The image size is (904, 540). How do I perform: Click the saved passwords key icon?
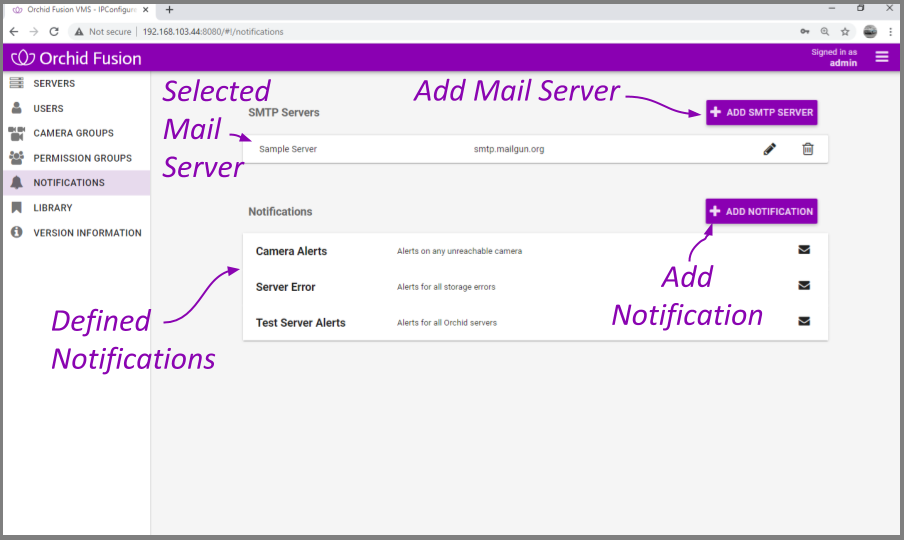[805, 32]
